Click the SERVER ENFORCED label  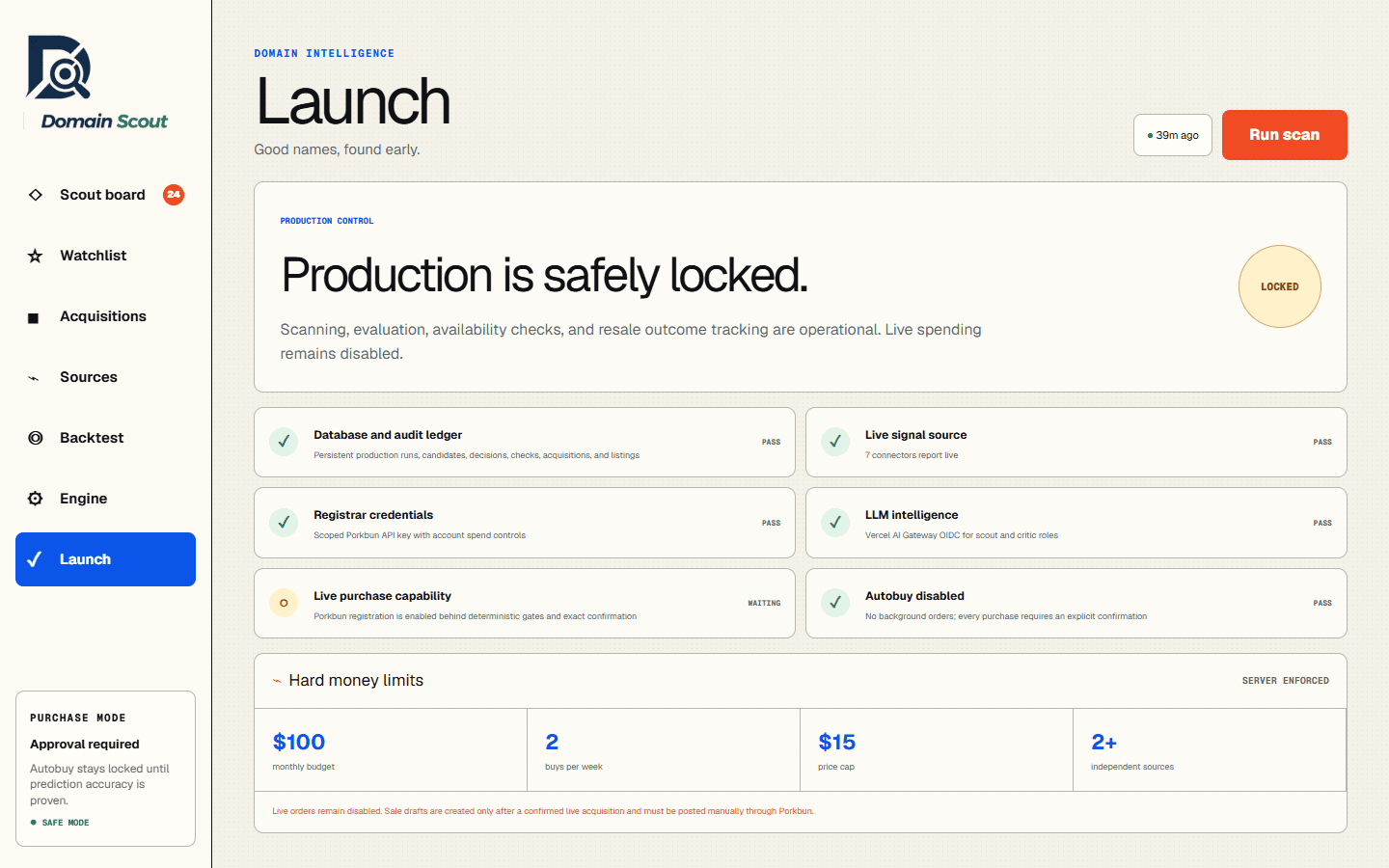coord(1286,681)
